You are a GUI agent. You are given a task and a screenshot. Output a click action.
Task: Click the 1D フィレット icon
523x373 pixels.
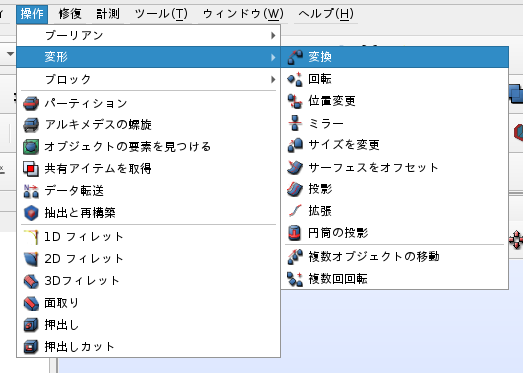click(x=31, y=237)
